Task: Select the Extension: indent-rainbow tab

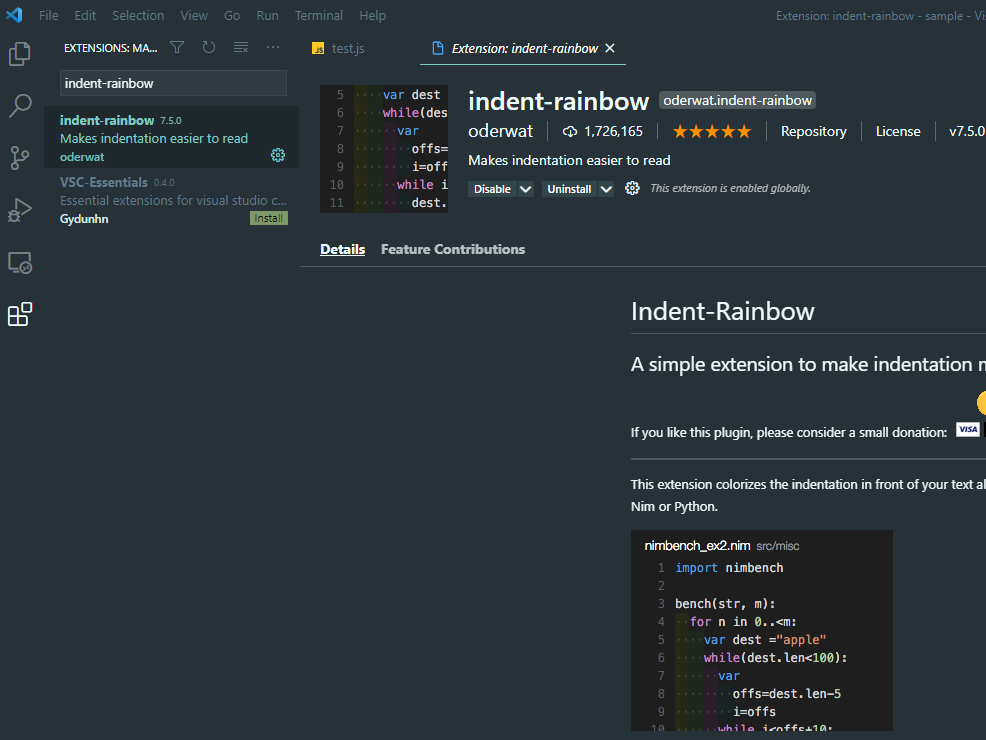Action: 523,48
